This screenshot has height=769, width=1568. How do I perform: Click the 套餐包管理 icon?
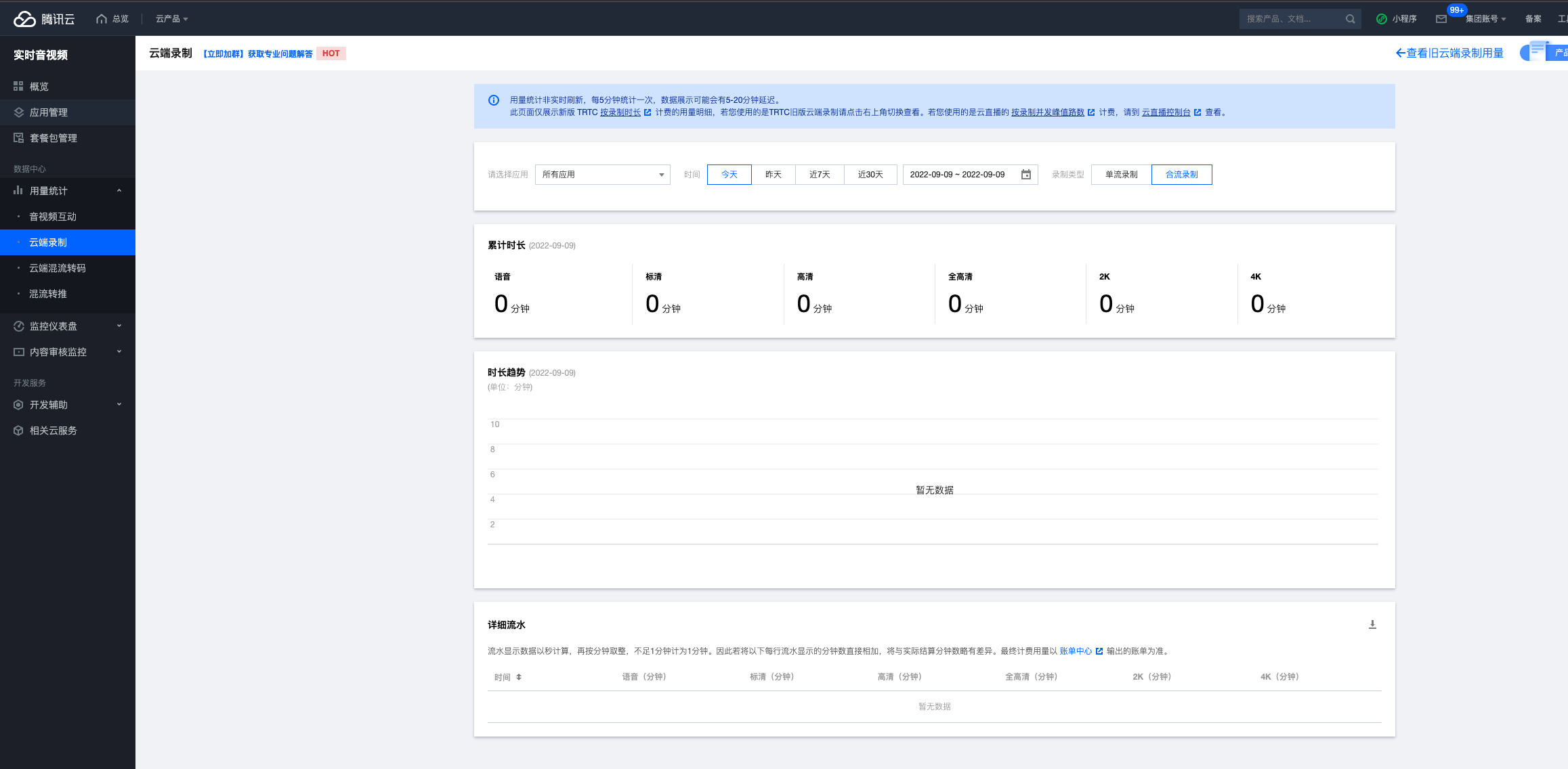[18, 138]
